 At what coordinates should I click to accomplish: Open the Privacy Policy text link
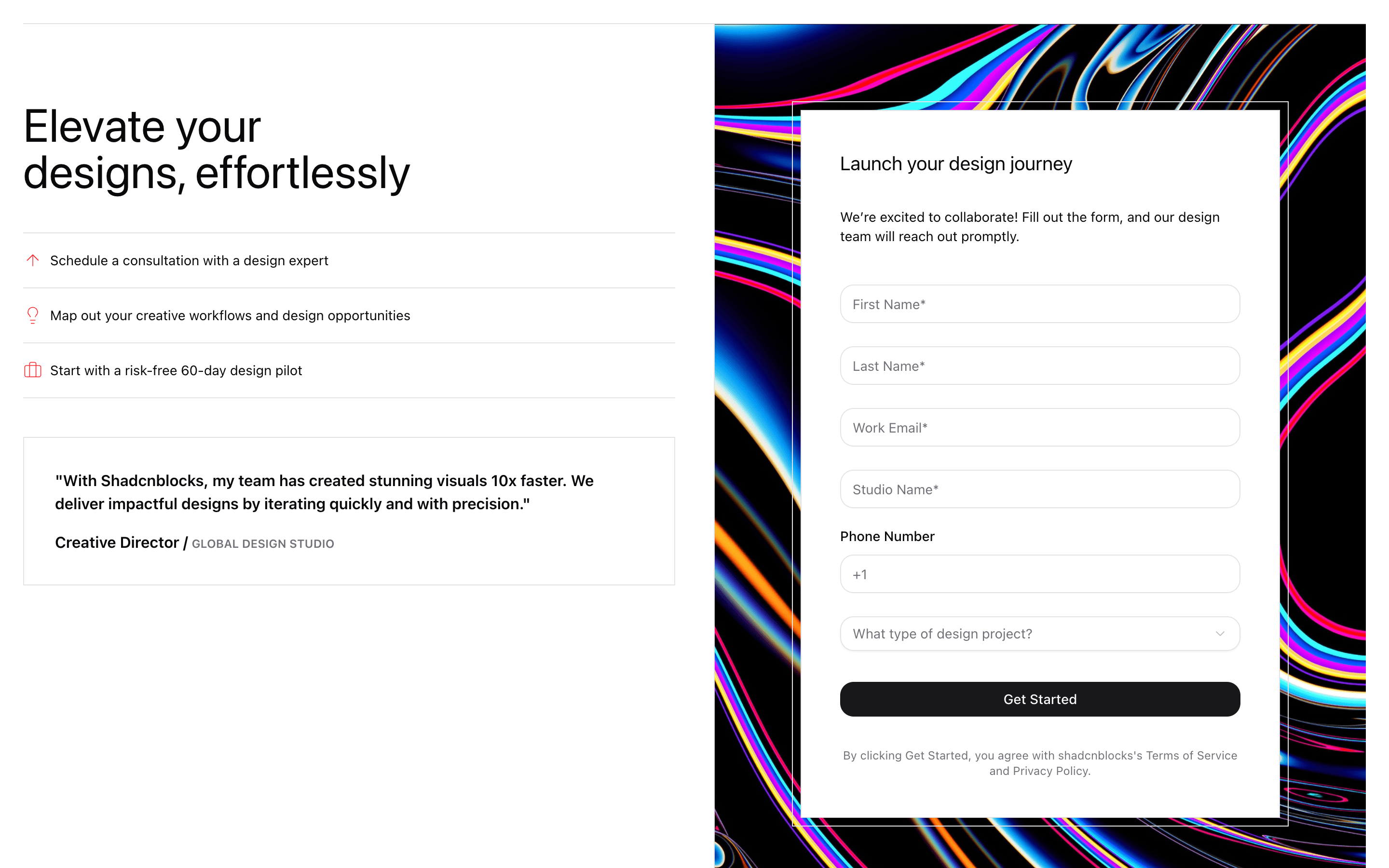pyautogui.click(x=1050, y=771)
